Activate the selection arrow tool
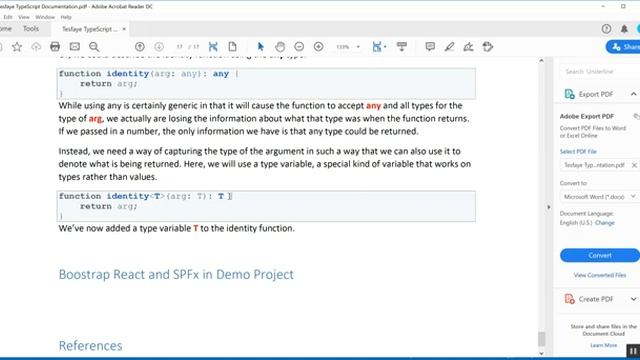Image resolution: width=640 pixels, height=360 pixels. click(x=260, y=47)
